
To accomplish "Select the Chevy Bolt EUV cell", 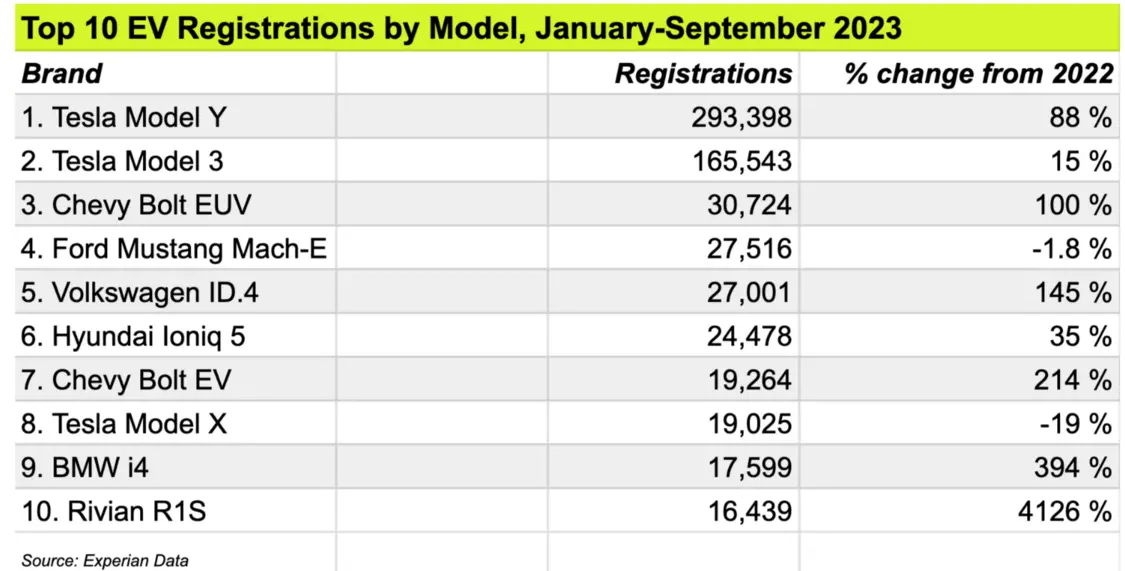I will [136, 205].
